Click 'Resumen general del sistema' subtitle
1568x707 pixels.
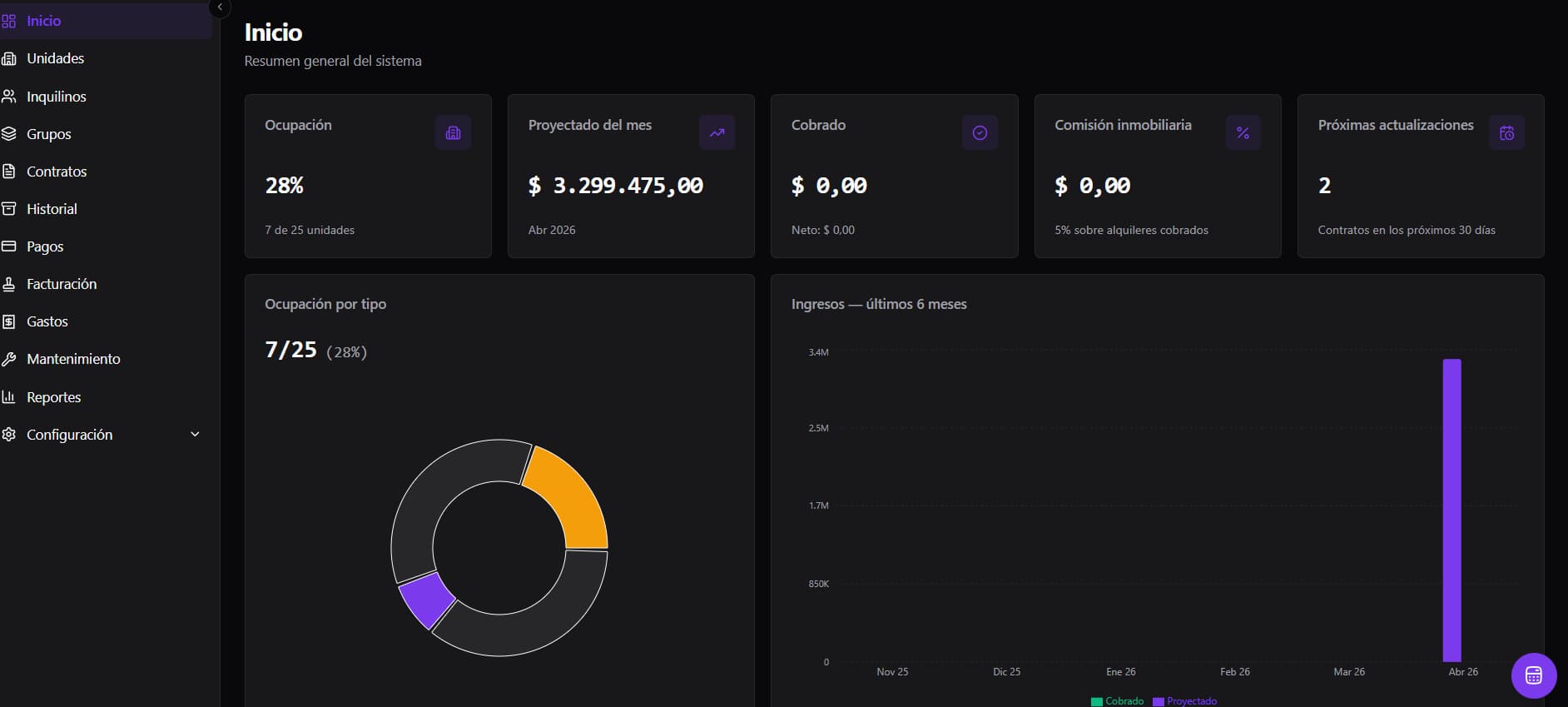[x=333, y=61]
